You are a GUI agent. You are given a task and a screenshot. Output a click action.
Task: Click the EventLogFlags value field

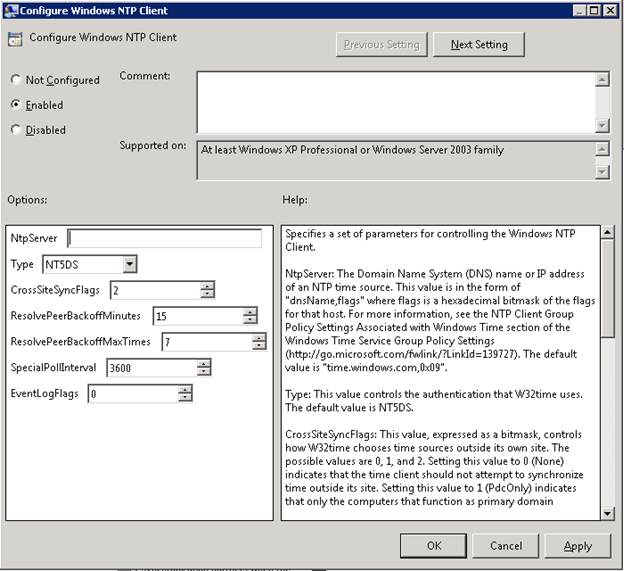pyautogui.click(x=133, y=394)
